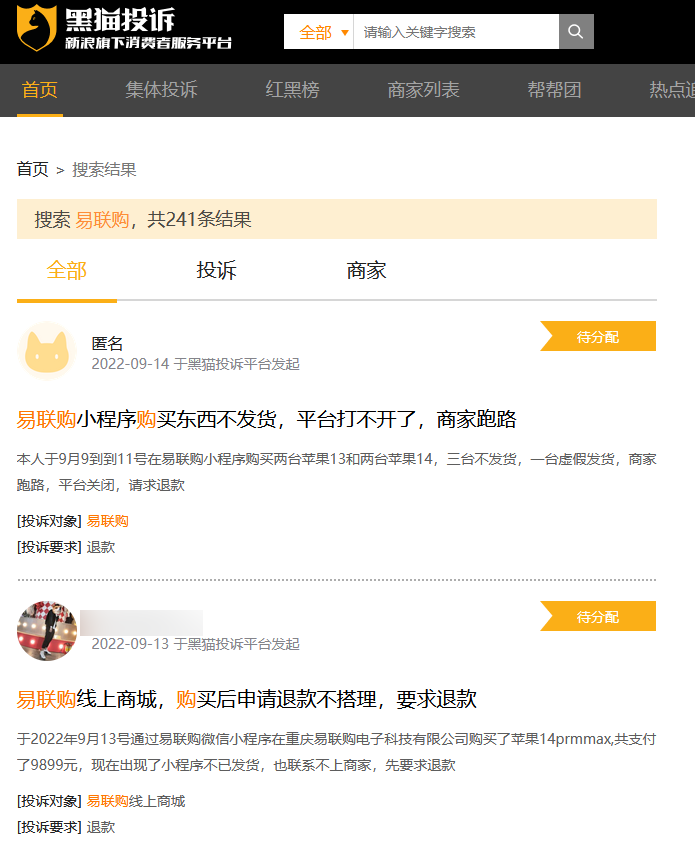695x855 pixels.
Task: Open the 商家列表 navigation item
Action: pyautogui.click(x=424, y=89)
